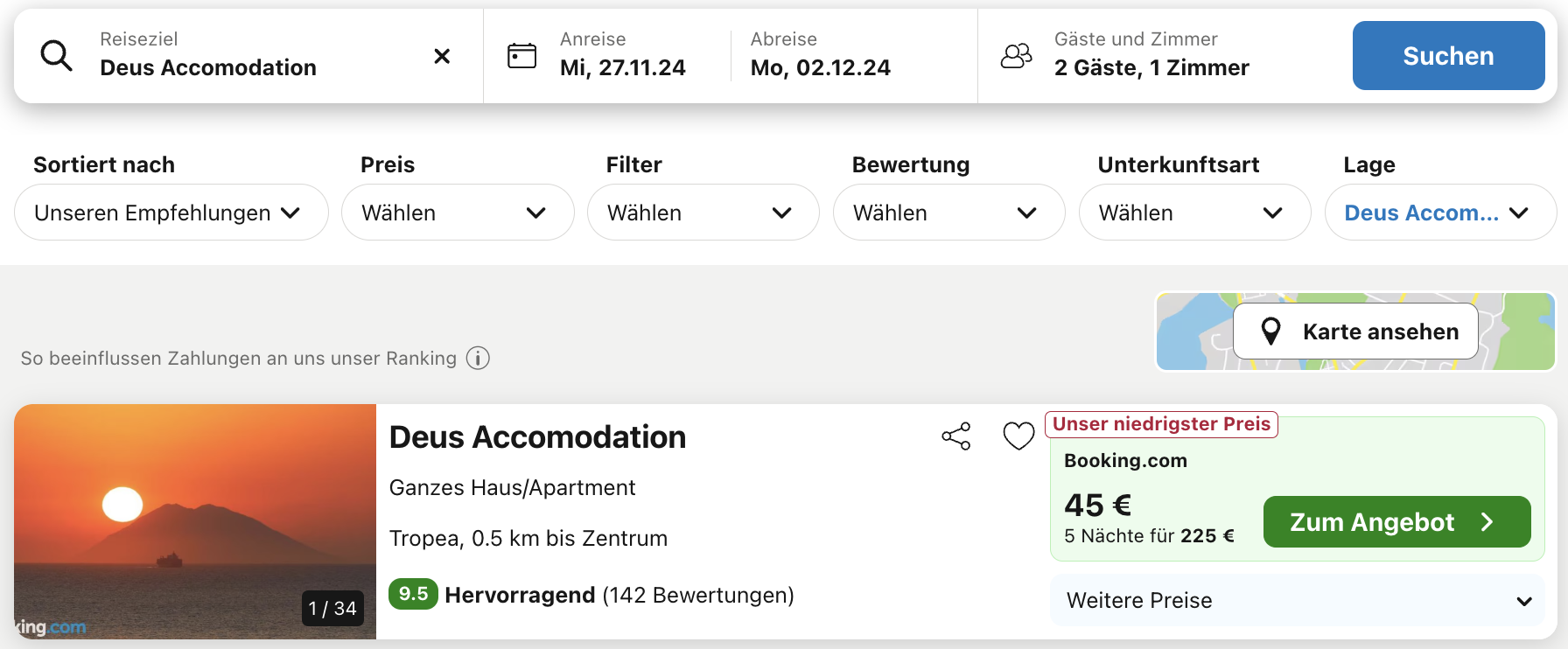
Task: Open the Unterkunftsart dropdown
Action: [x=1195, y=213]
